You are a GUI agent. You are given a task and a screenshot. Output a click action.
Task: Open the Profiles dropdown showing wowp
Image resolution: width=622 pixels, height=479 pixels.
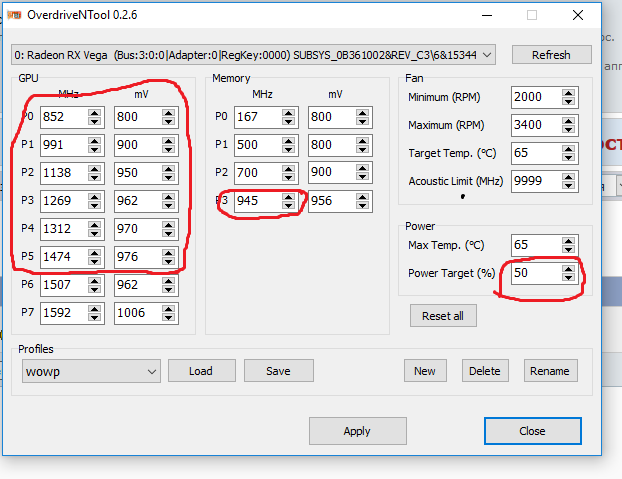click(91, 371)
